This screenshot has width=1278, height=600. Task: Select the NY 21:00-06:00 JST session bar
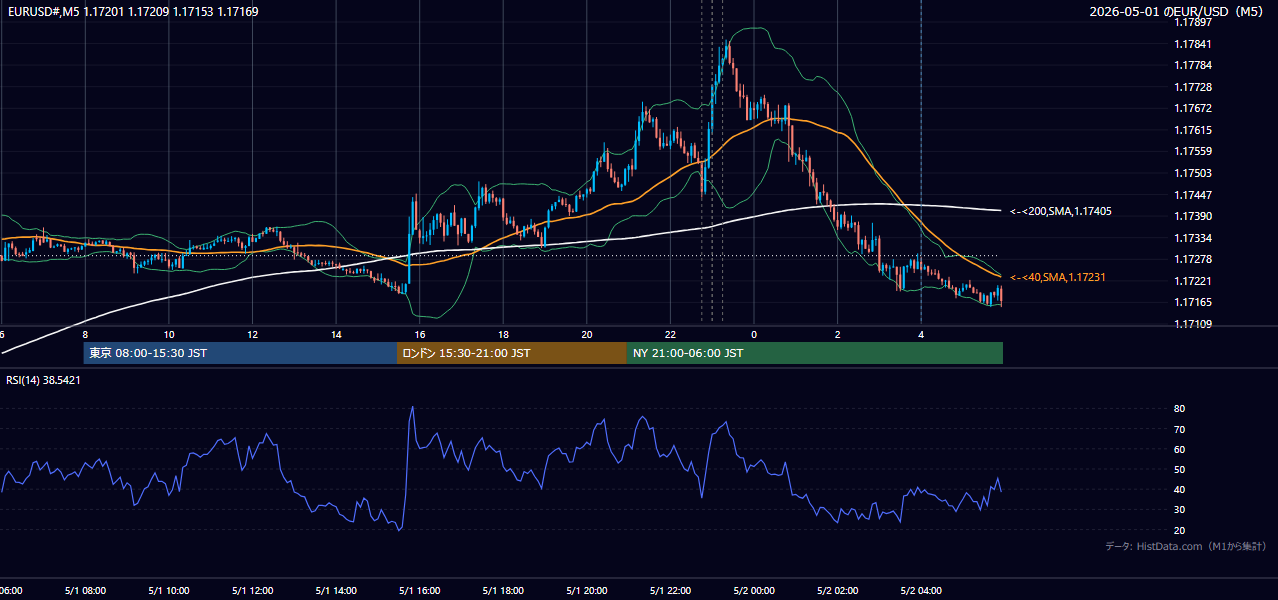(x=815, y=353)
